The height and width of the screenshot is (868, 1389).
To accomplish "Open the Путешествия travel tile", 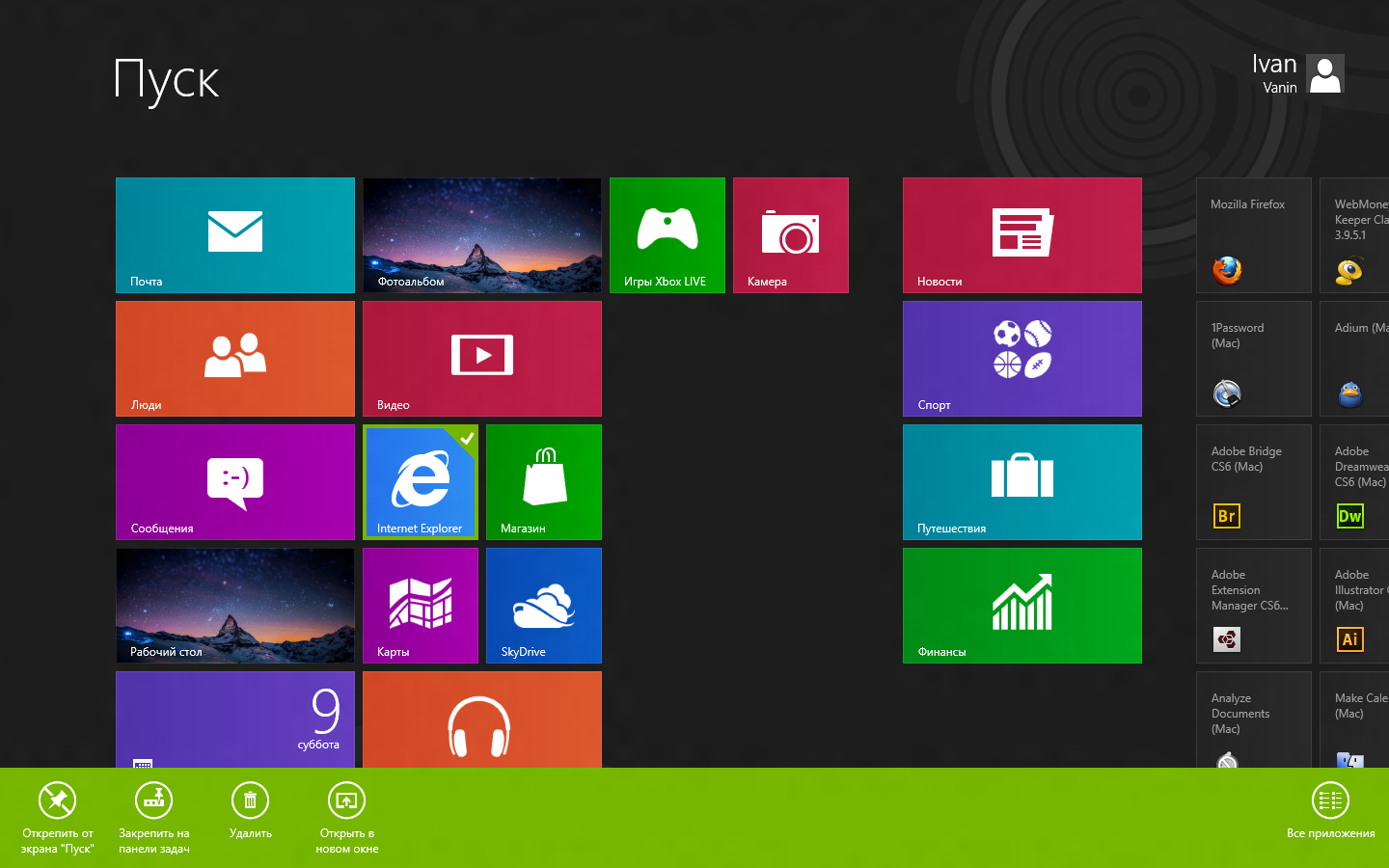I will (1022, 482).
